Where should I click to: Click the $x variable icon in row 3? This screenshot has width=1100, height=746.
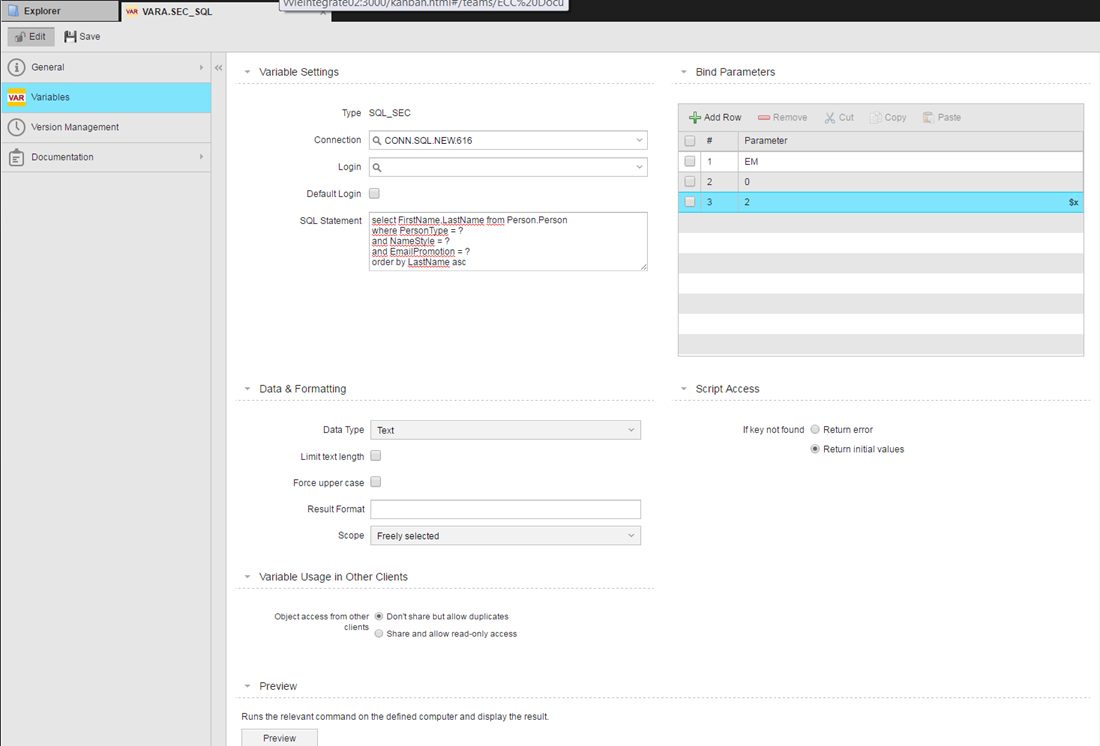point(1073,202)
